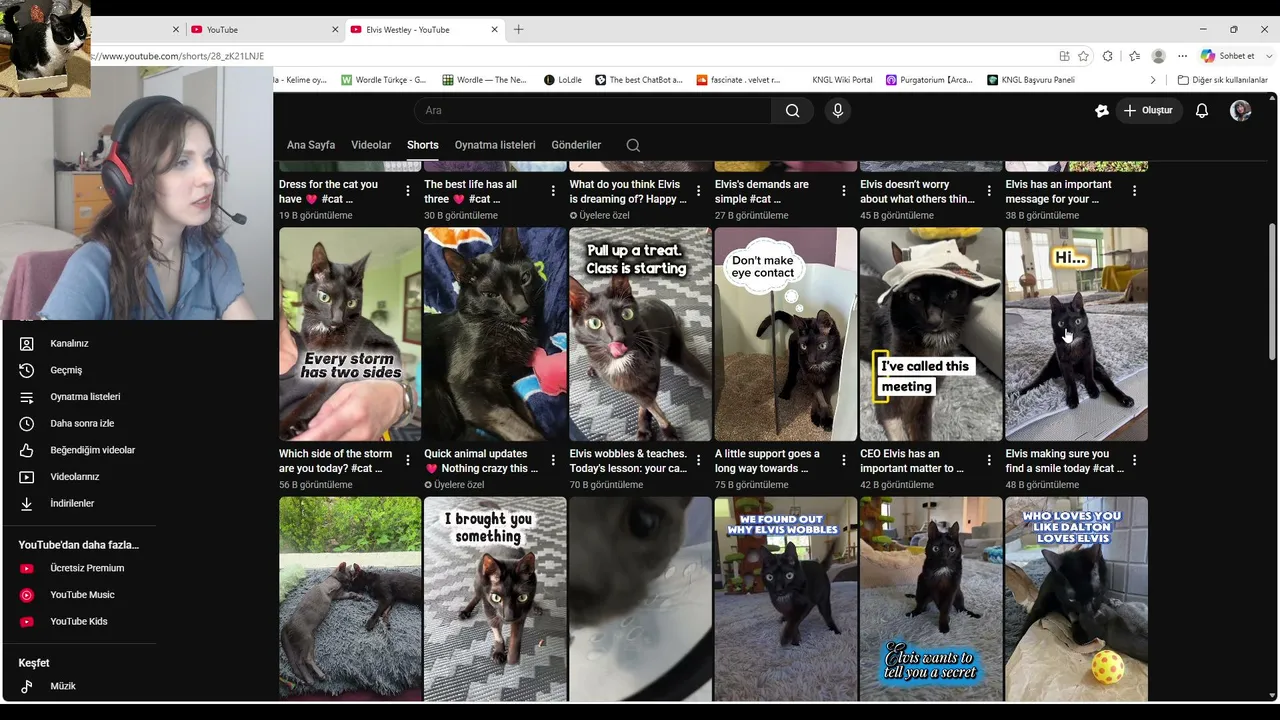This screenshot has height=720, width=1280.
Task: Play the 'Don't make eye contact' short
Action: [x=786, y=334]
